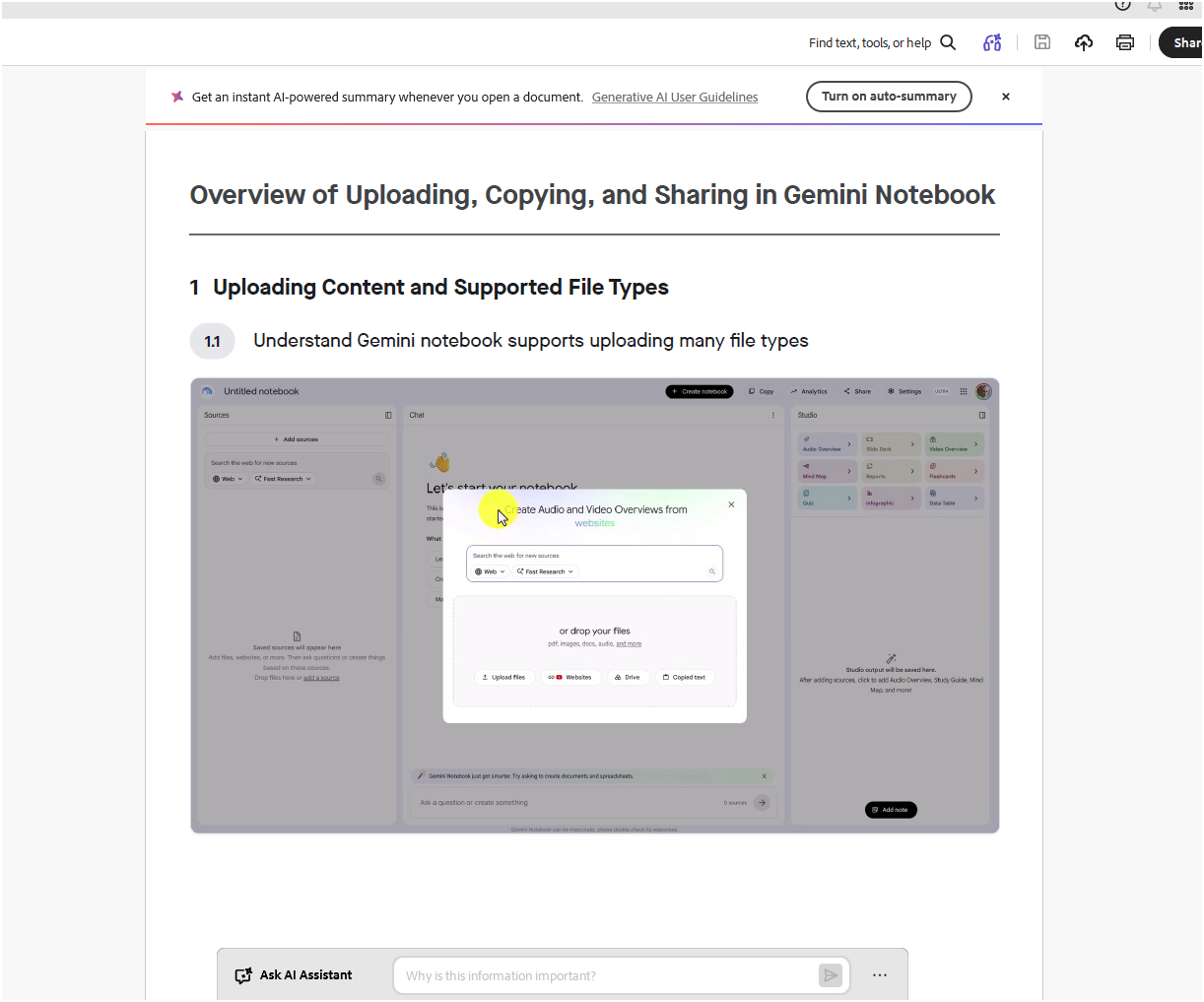Open the purple AI Assistant toolbar icon
This screenshot has width=1204, height=1002.
(992, 42)
